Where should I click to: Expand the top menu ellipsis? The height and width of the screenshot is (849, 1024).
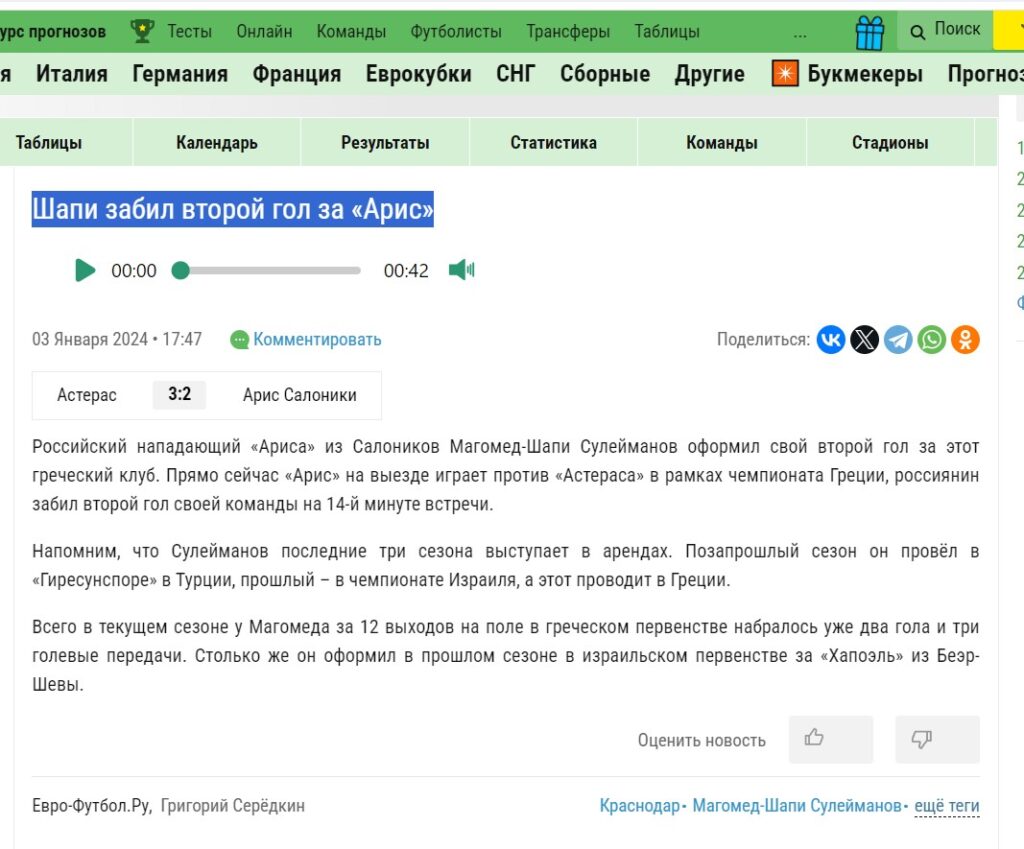pos(799,33)
